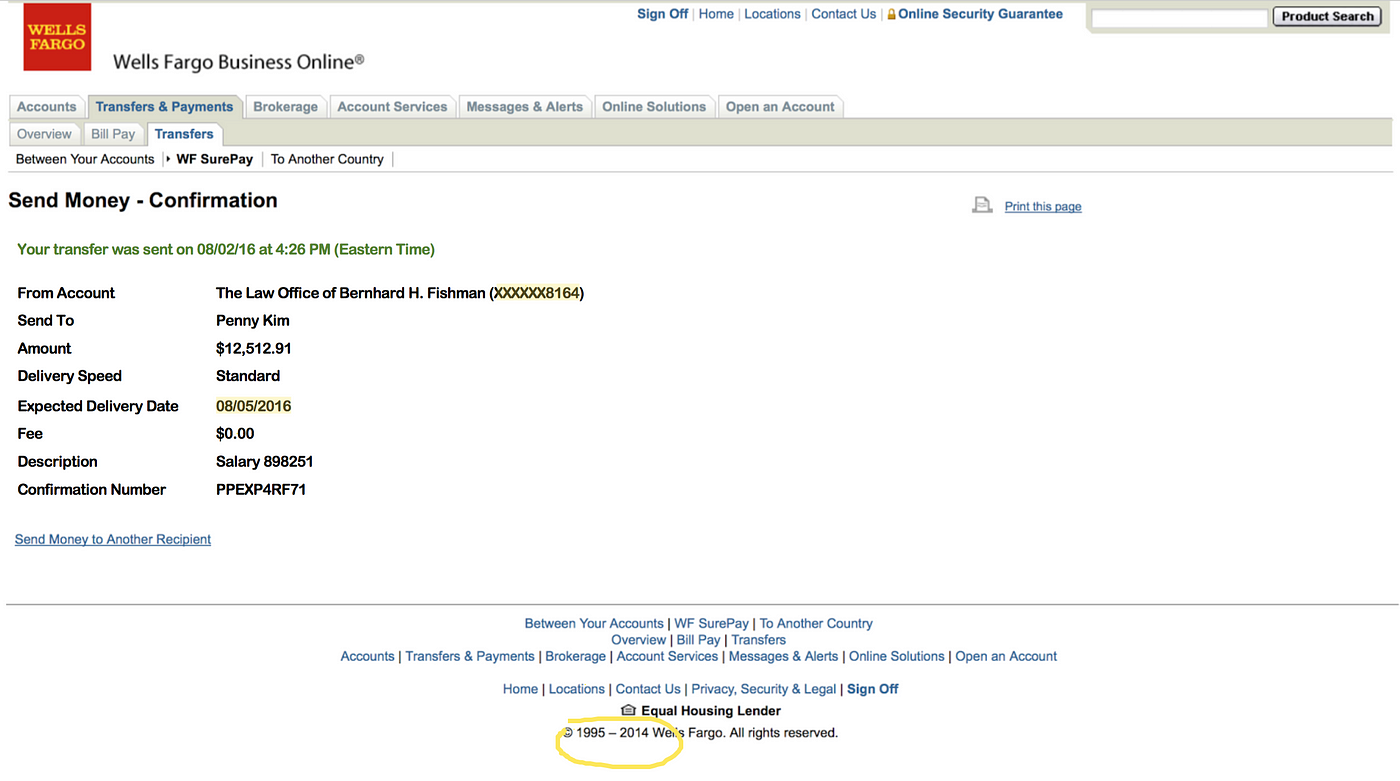
Task: Click the Print this page link
Action: (x=1043, y=206)
